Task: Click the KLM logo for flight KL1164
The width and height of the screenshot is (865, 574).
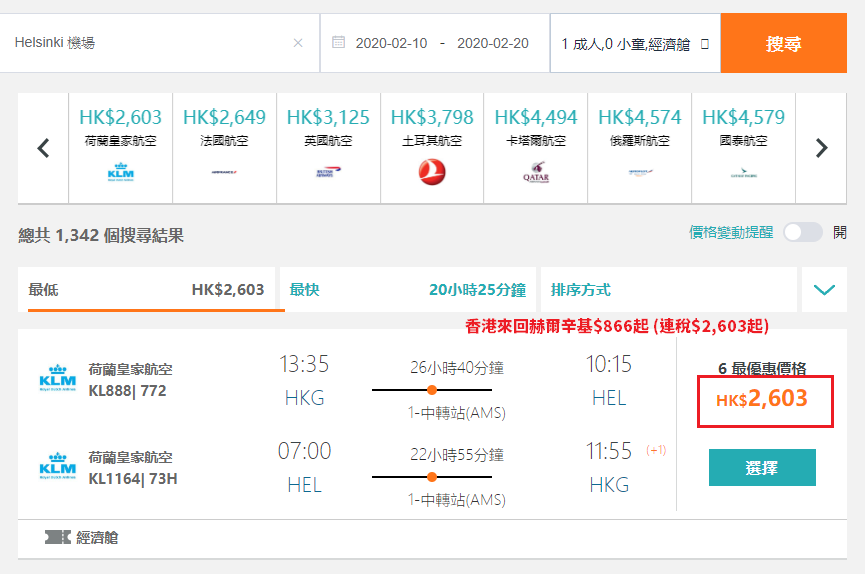Action: click(x=57, y=466)
